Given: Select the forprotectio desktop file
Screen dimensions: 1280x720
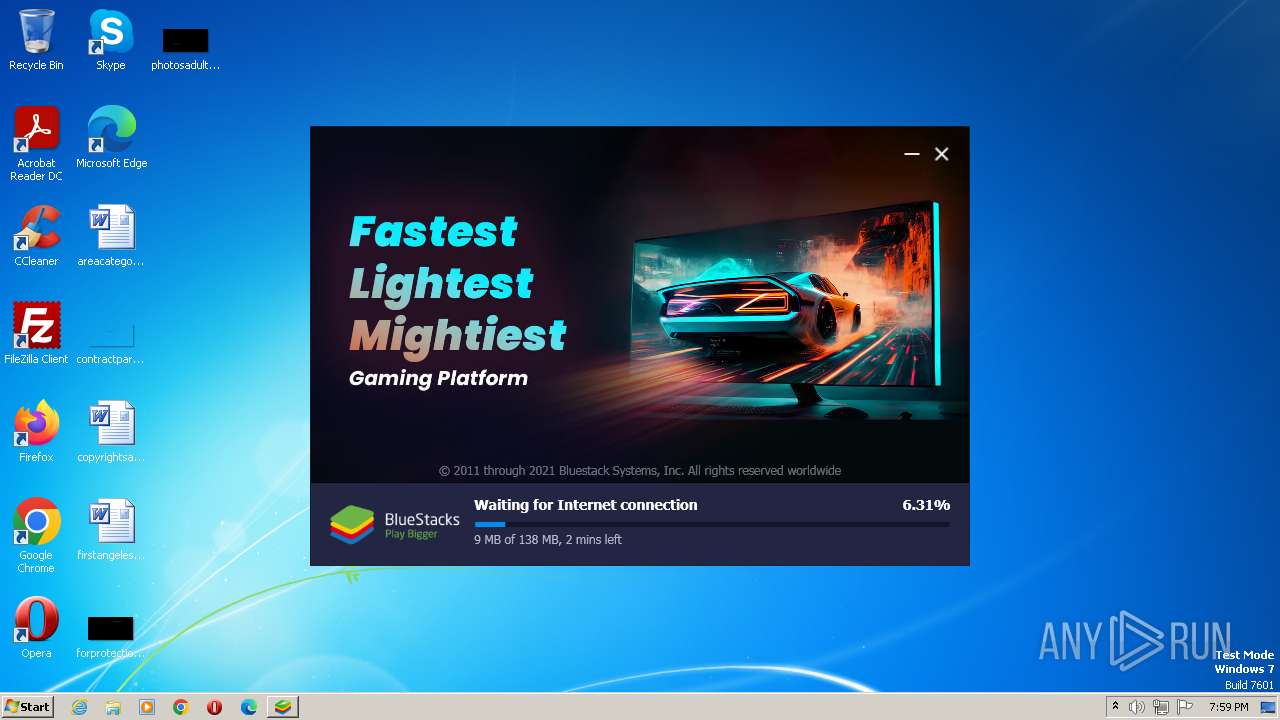Looking at the screenshot, I should (111, 636).
